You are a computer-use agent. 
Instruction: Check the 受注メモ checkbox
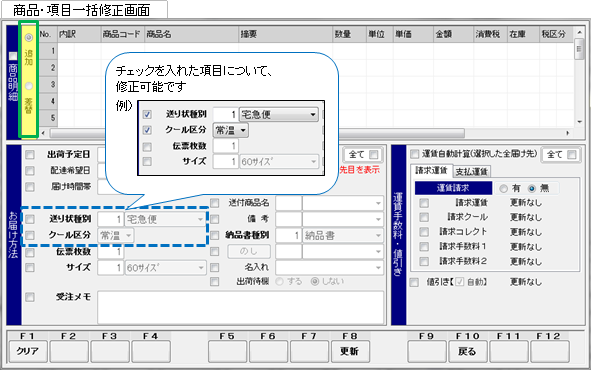tap(30, 297)
